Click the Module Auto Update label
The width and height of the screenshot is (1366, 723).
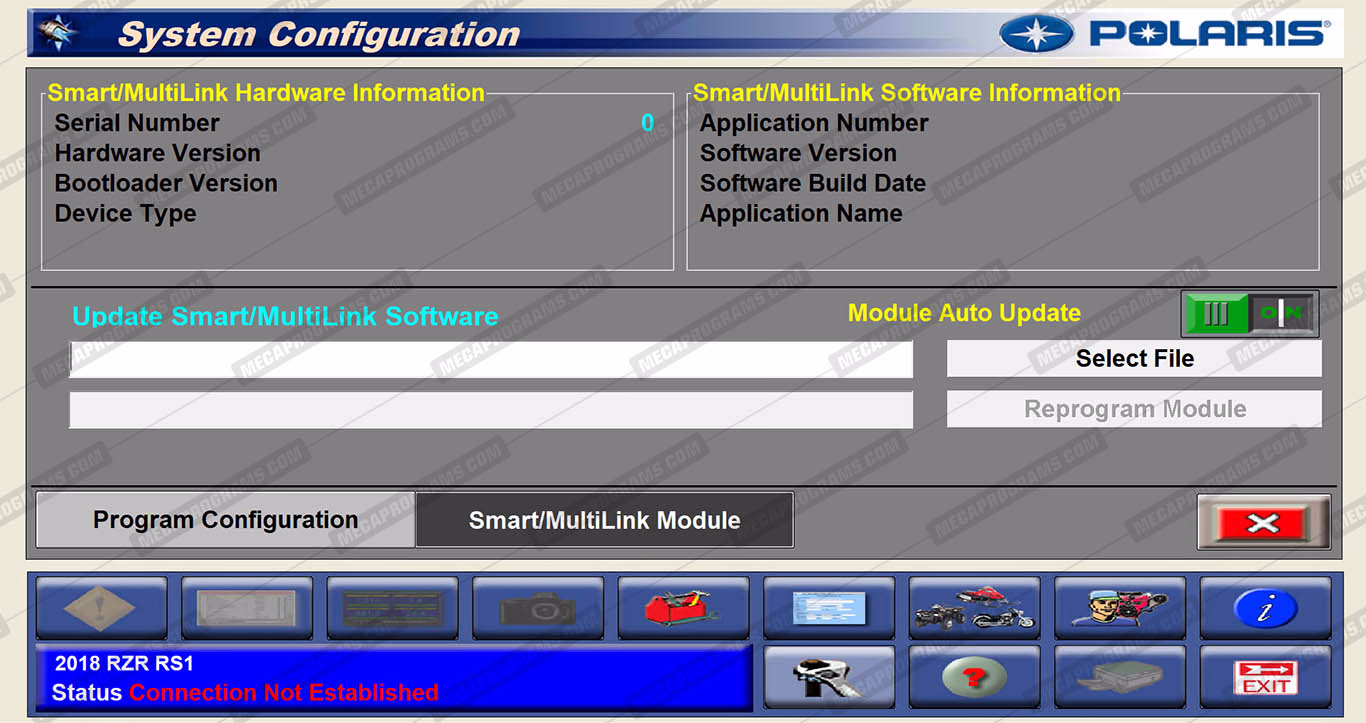[x=964, y=313]
